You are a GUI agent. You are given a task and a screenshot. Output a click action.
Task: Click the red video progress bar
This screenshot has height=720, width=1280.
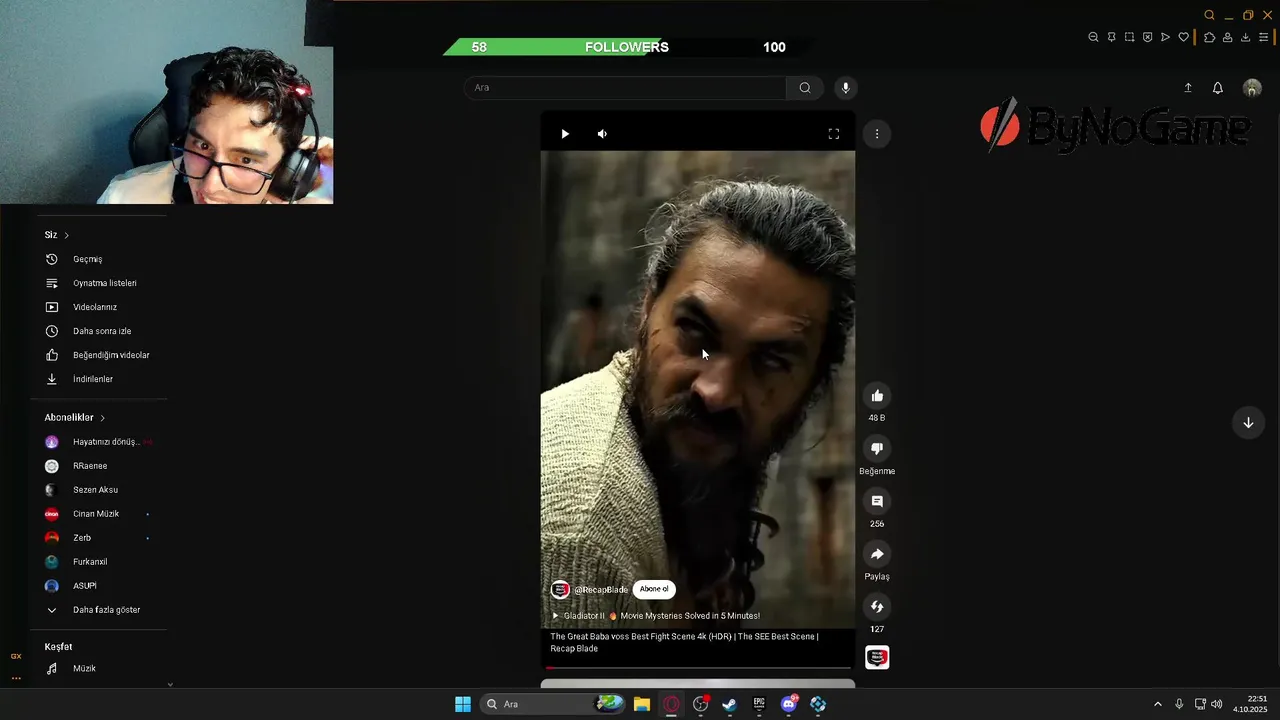coord(698,667)
